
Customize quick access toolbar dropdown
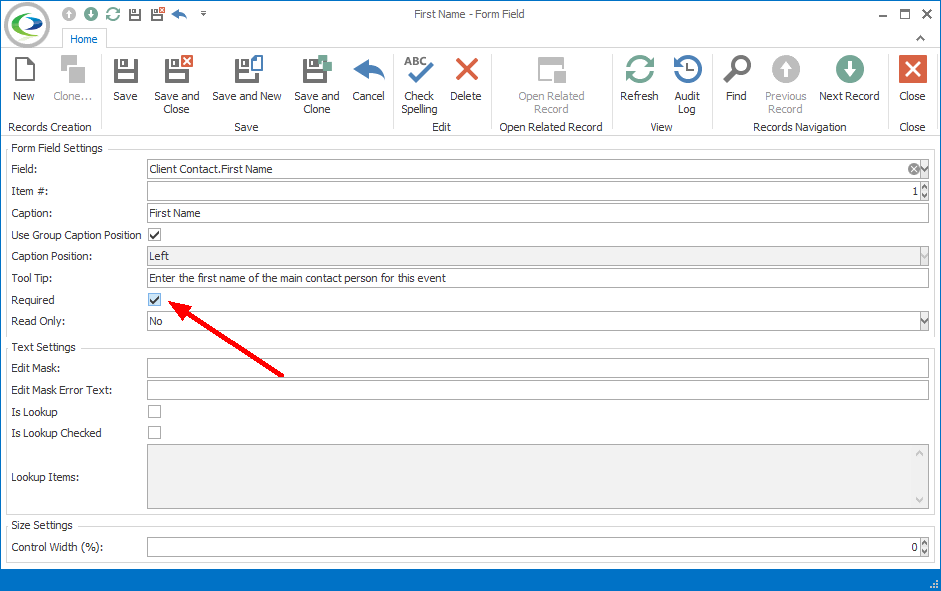[x=203, y=13]
